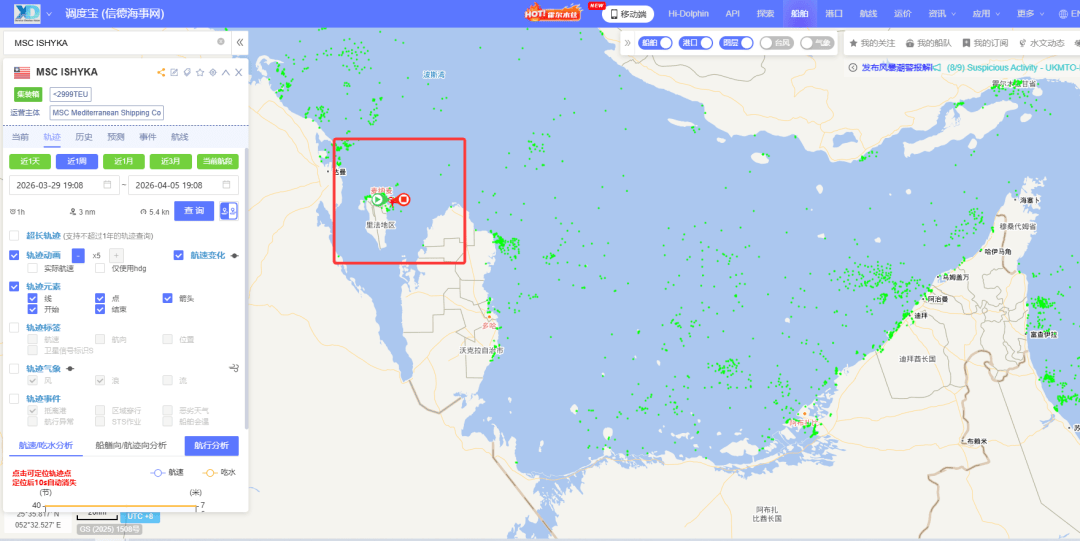Clear the MSC ISHYKA search text

tap(221, 42)
